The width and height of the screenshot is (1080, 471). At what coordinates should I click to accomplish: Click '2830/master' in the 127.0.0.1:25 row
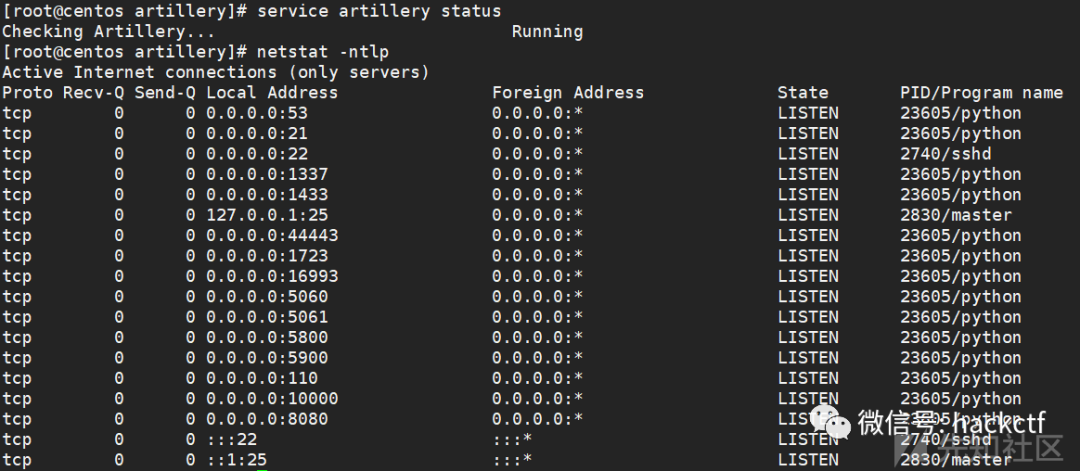point(956,215)
